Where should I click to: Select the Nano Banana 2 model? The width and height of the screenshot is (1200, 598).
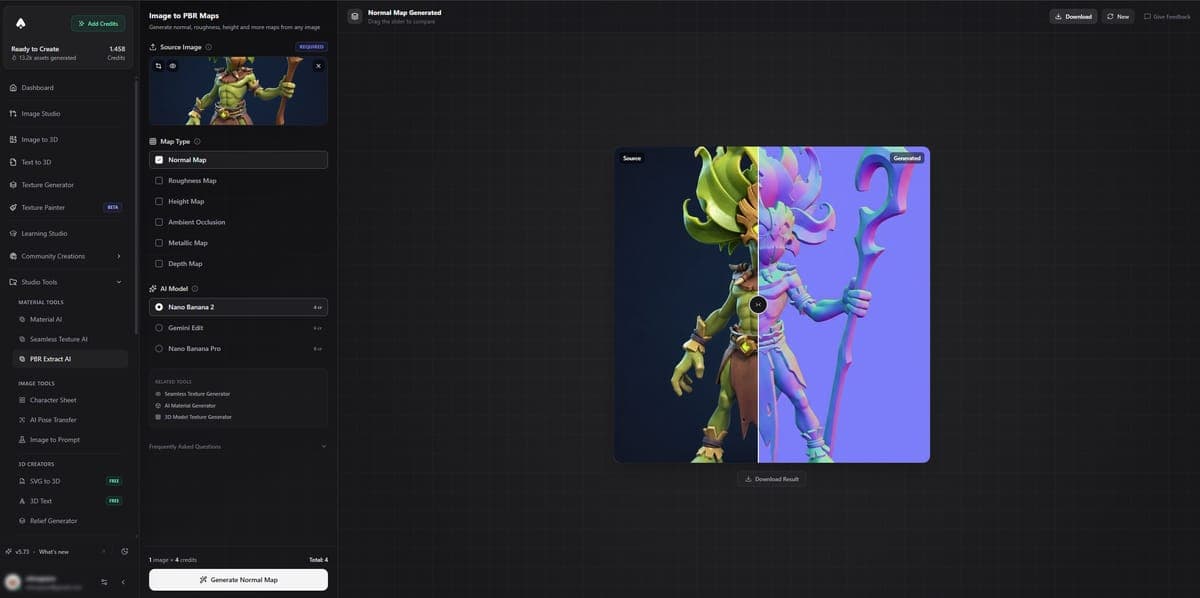(238, 307)
